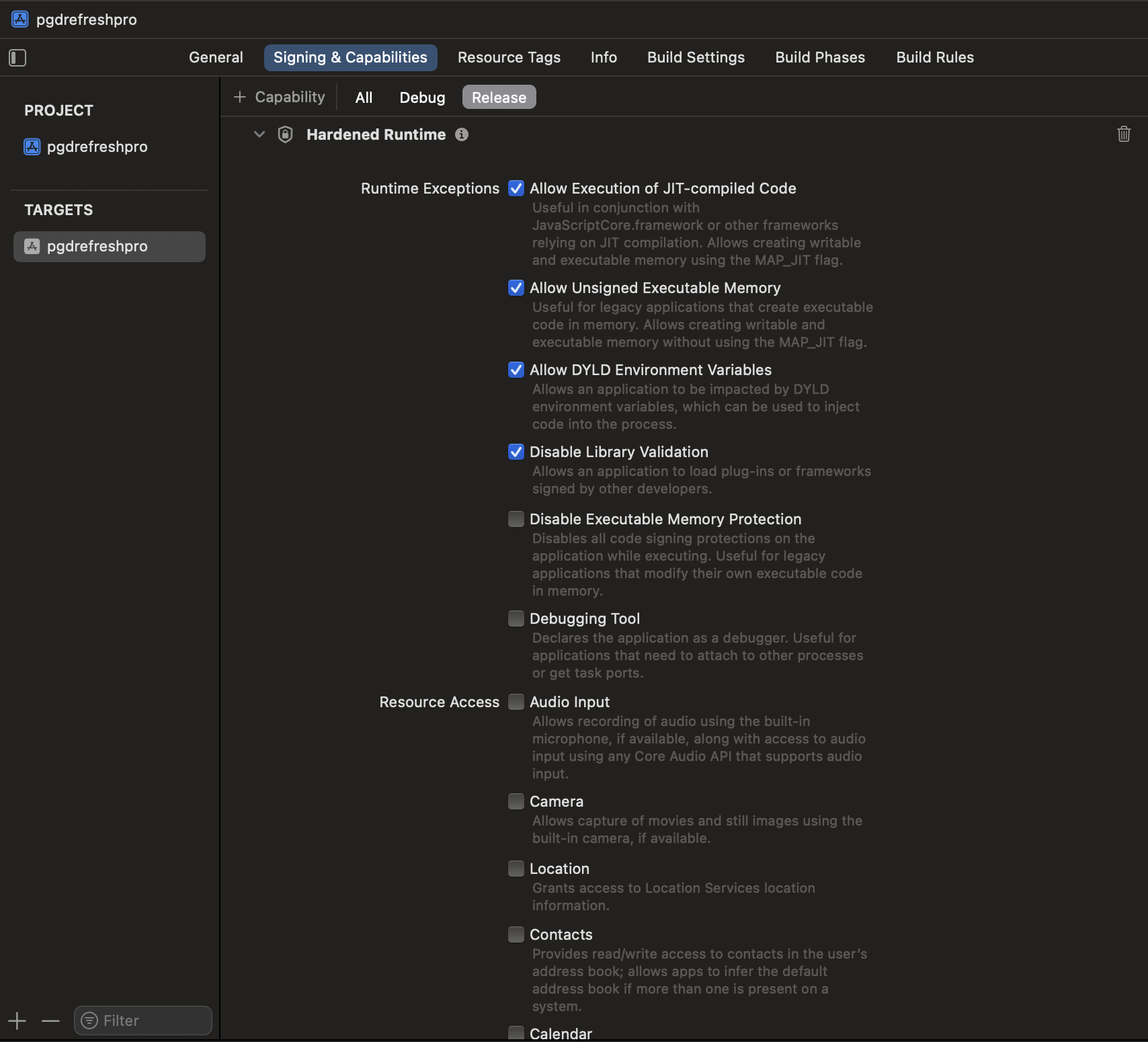Image resolution: width=1148 pixels, height=1042 pixels.
Task: Open the Info tab
Action: 604,58
